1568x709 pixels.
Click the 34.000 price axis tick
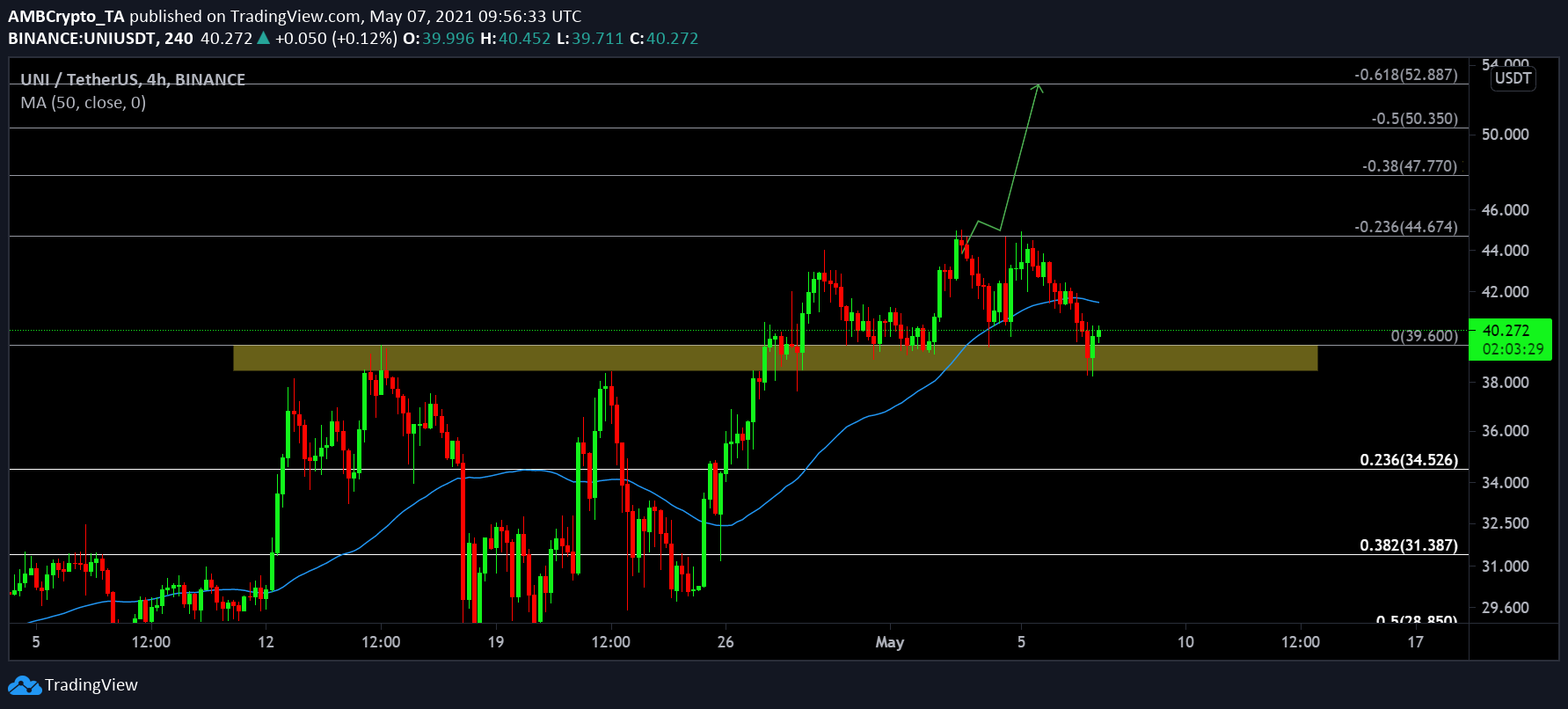point(1505,483)
